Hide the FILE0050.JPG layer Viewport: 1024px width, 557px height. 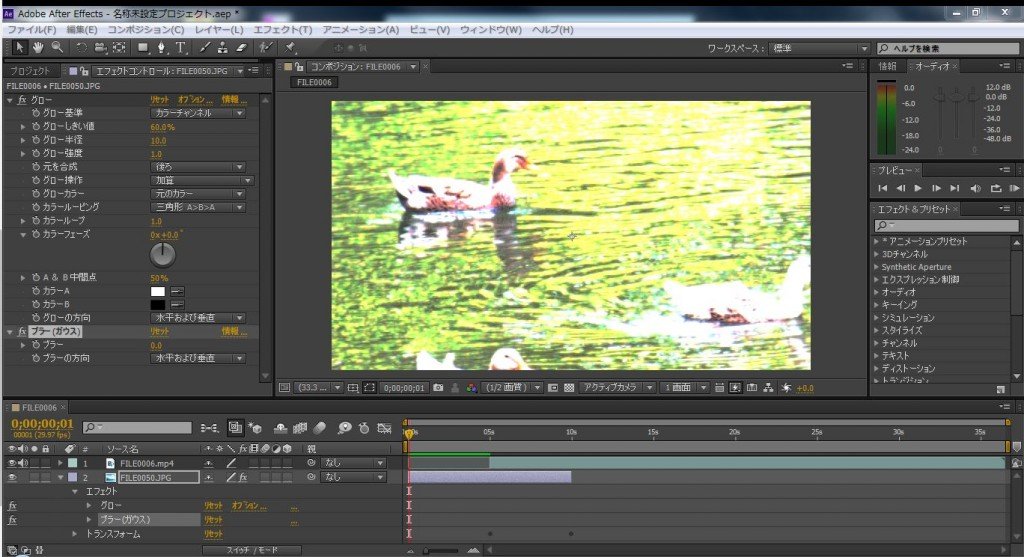coord(12,477)
